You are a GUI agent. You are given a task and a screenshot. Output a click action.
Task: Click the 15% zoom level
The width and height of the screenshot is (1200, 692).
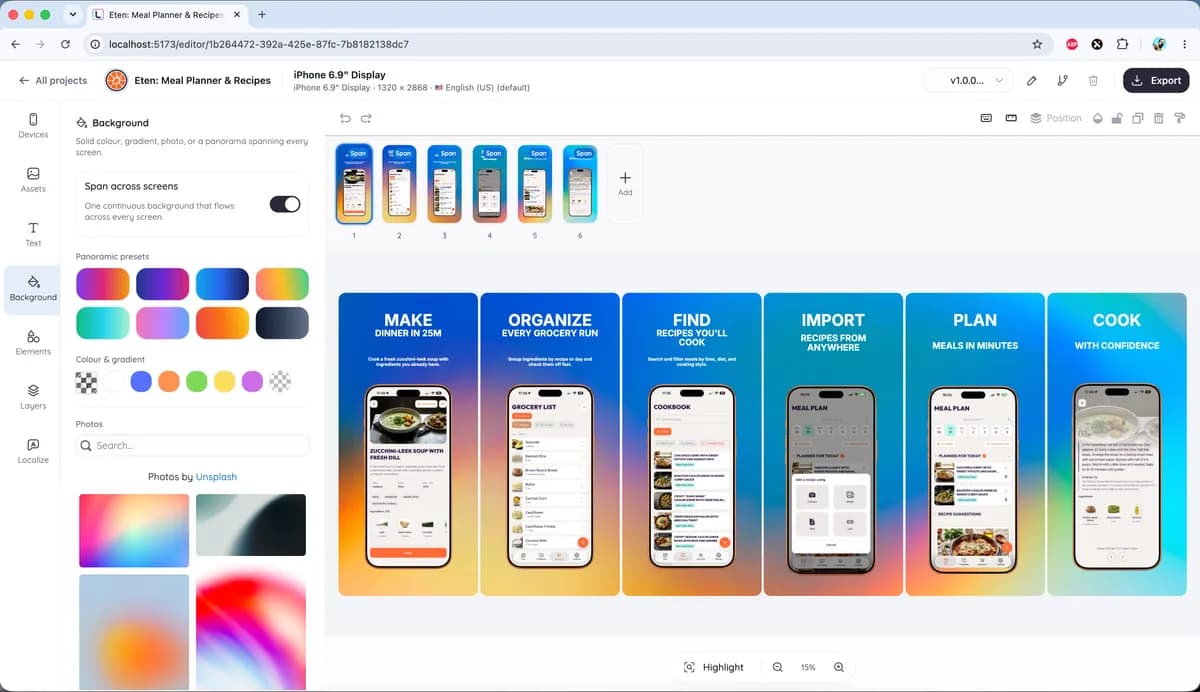pos(808,667)
